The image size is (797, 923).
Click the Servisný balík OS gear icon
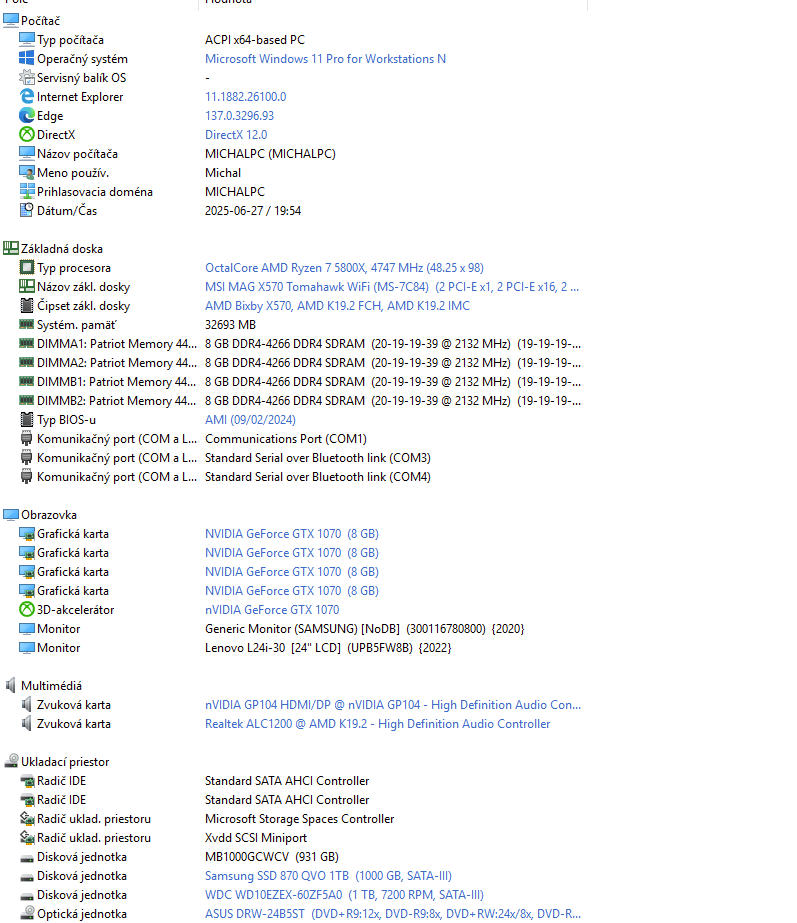pos(26,77)
